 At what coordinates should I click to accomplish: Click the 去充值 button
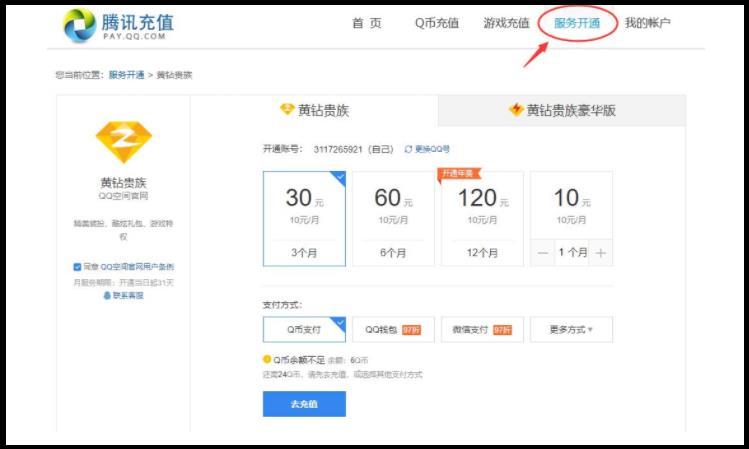pos(304,404)
